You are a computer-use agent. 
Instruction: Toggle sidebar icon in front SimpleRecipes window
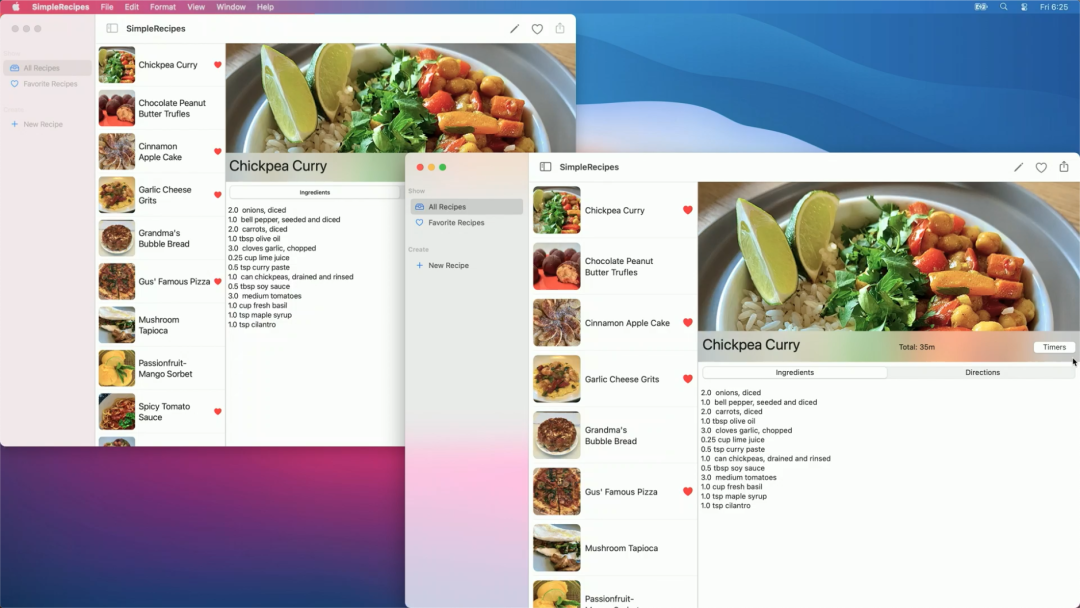(546, 167)
